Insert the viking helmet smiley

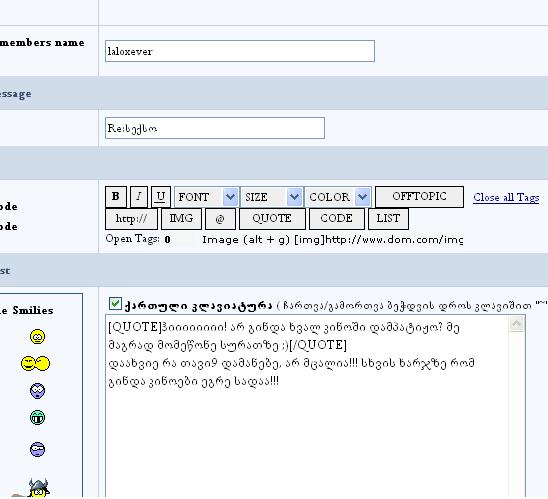38,488
